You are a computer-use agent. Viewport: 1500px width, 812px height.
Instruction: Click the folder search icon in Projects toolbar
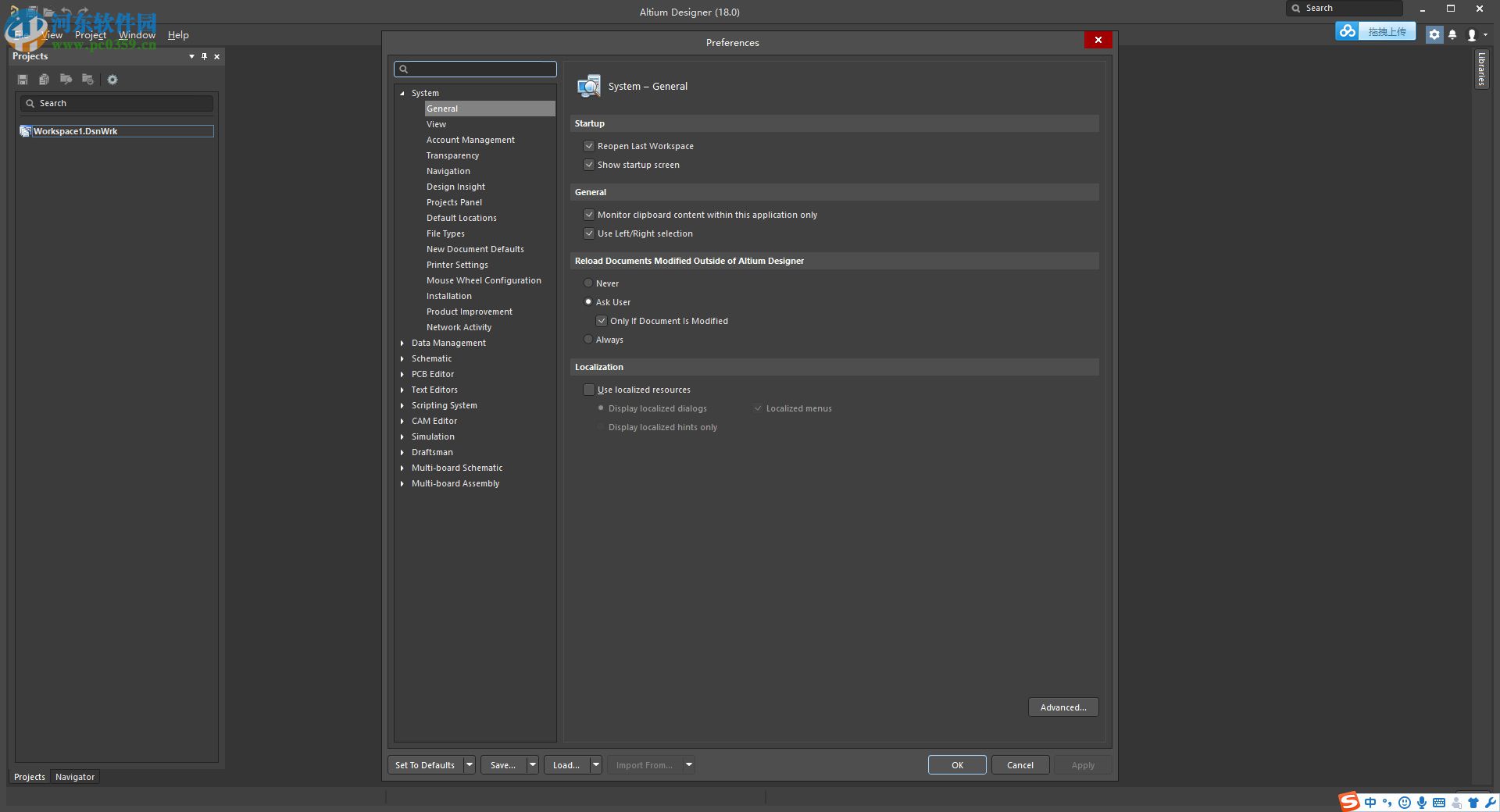[x=66, y=80]
